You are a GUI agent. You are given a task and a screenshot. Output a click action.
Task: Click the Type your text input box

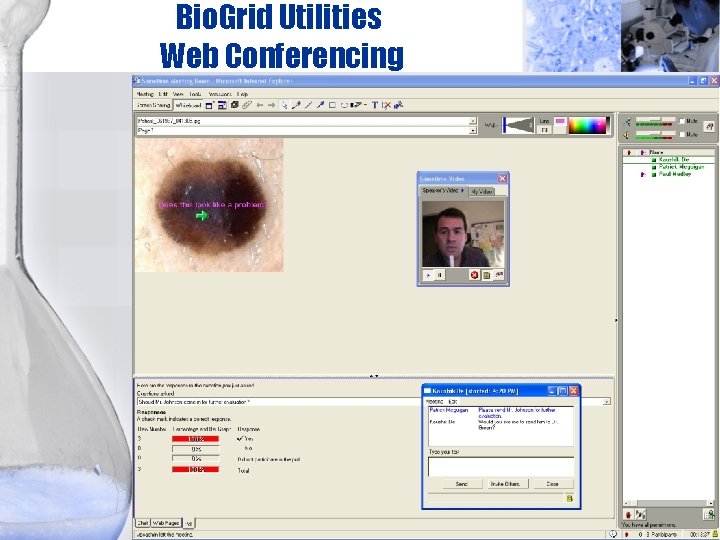501,467
